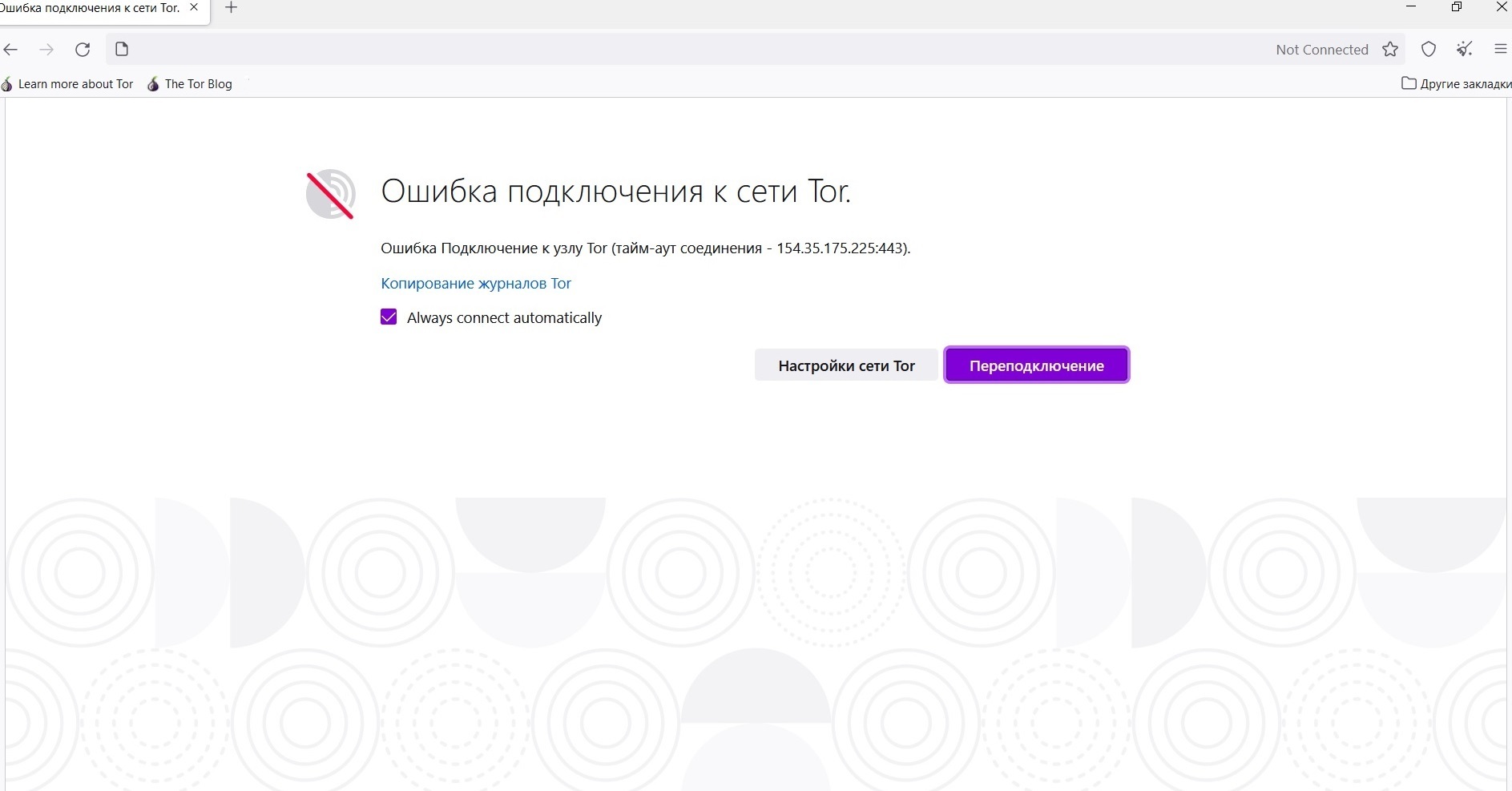Image resolution: width=1512 pixels, height=791 pixels.
Task: Click the back navigation arrow
Action: [x=11, y=49]
